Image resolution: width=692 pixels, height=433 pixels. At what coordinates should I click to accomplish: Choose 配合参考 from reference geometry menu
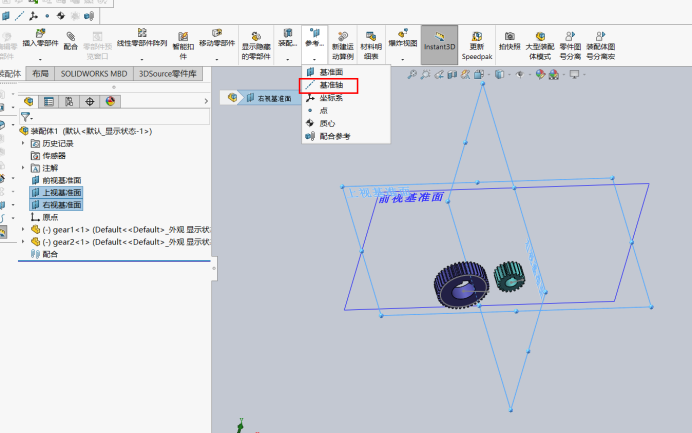(x=346, y=136)
